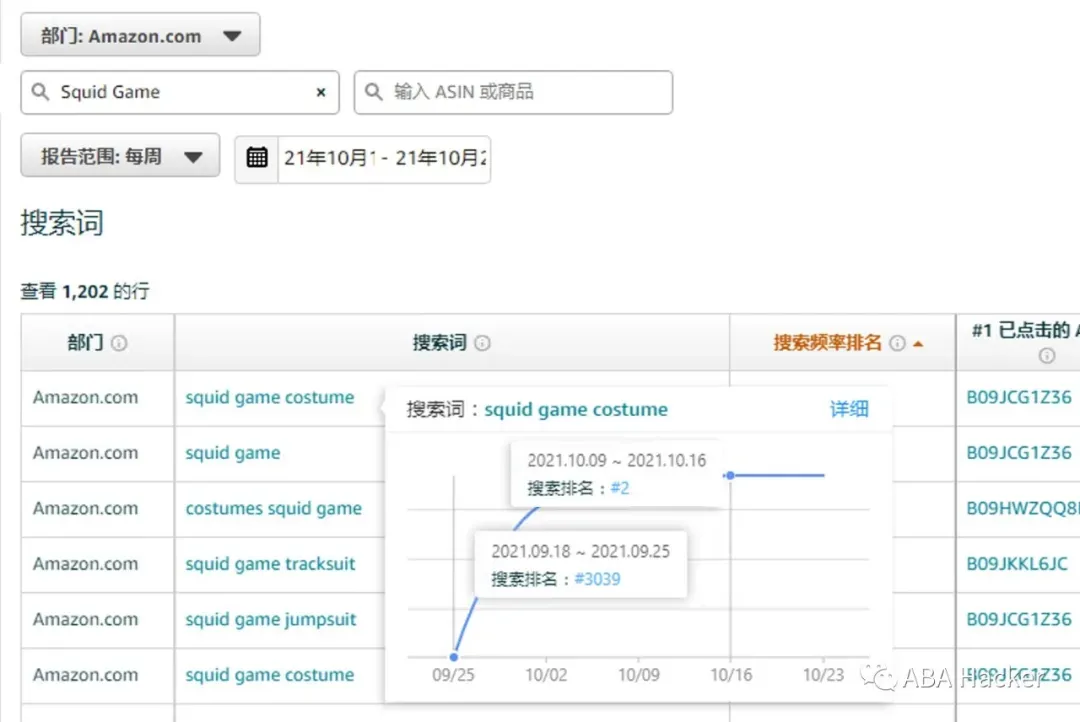Click the 10/23 axis label on chart

pos(824,675)
